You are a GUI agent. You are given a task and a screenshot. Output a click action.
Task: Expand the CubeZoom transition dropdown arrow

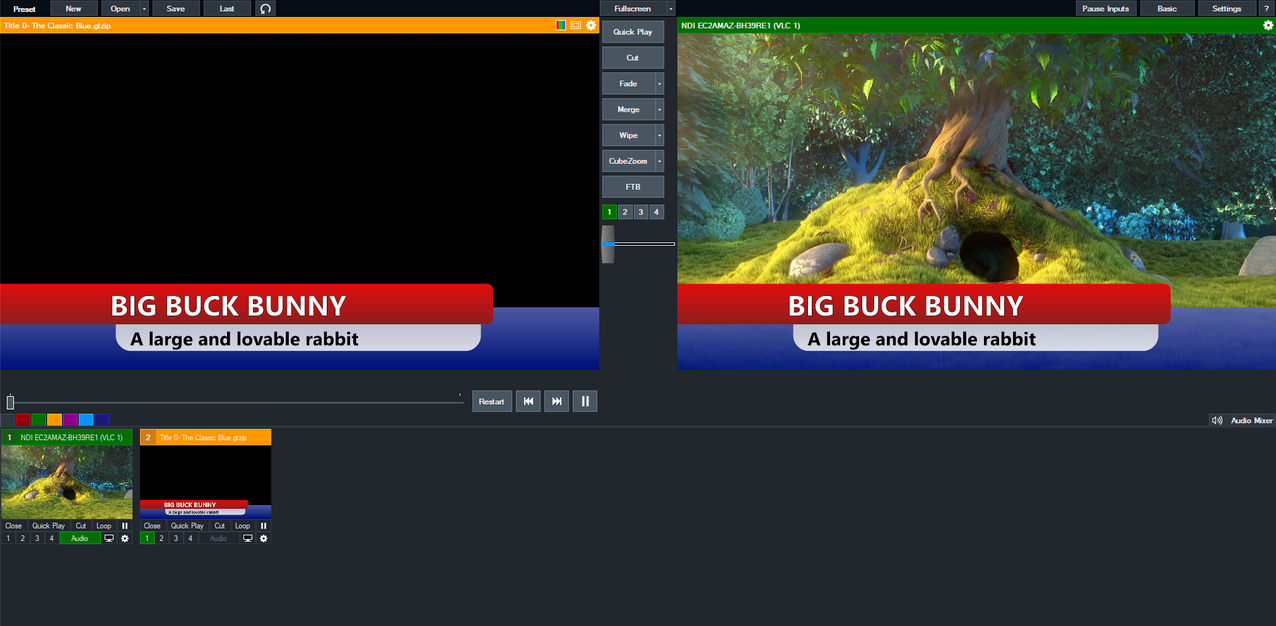point(659,160)
